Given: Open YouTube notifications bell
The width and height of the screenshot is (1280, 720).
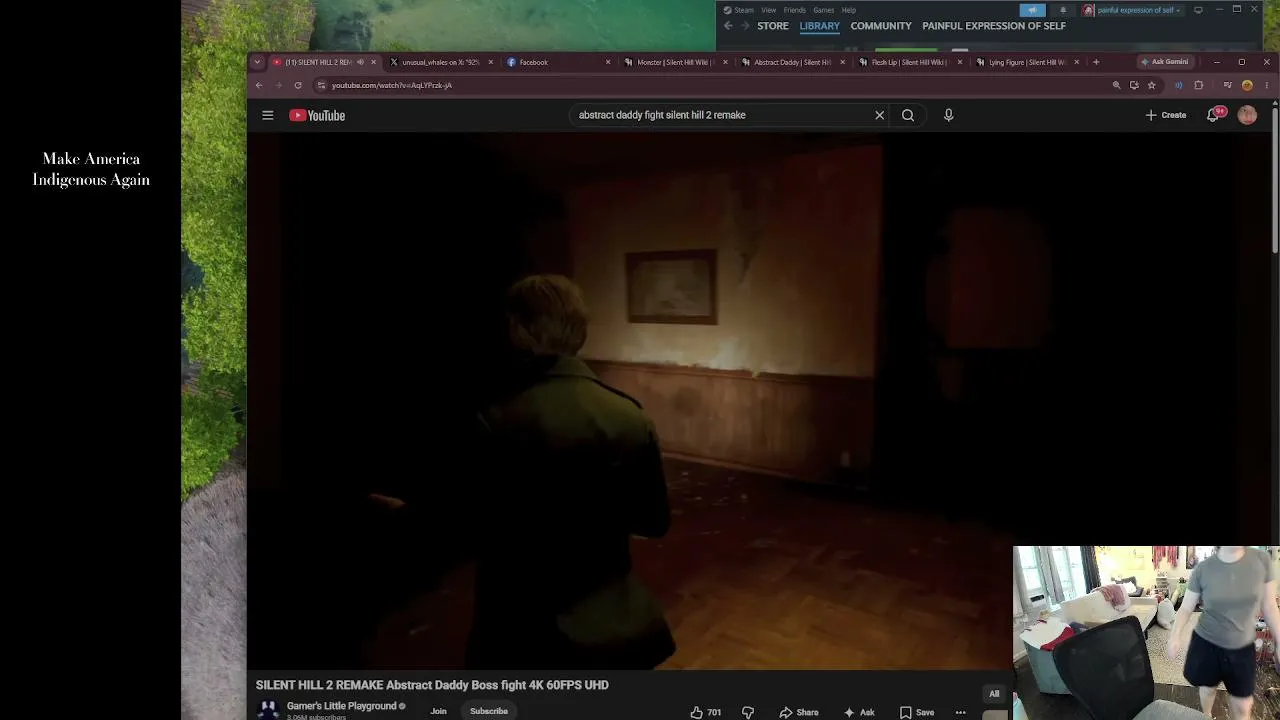Looking at the screenshot, I should coord(1214,115).
